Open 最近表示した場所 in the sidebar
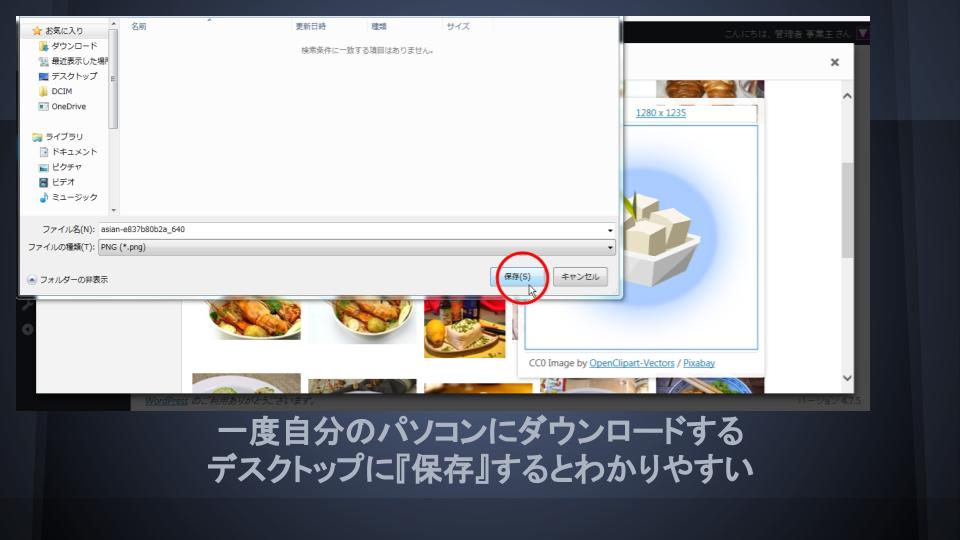Viewport: 960px width, 540px height. (x=74, y=61)
